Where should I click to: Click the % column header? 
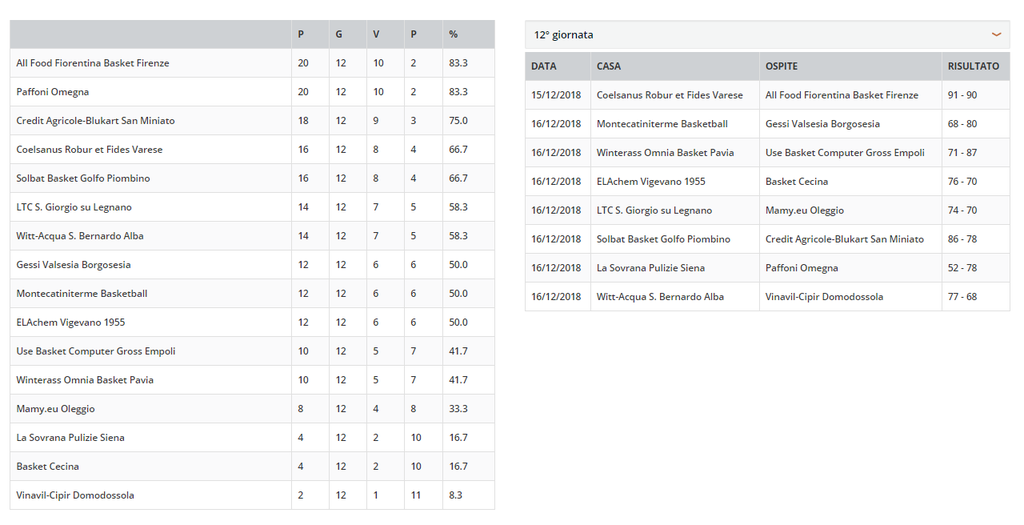click(x=453, y=34)
